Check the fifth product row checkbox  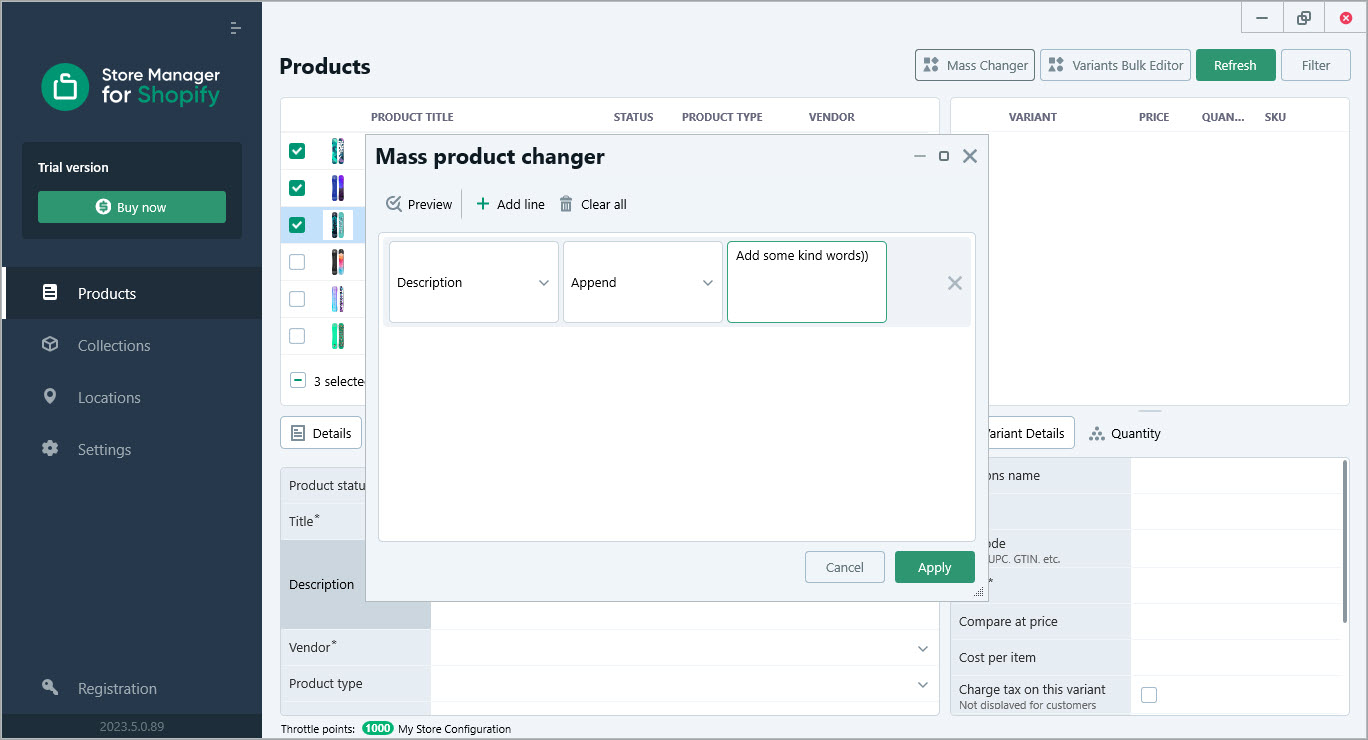point(297,299)
